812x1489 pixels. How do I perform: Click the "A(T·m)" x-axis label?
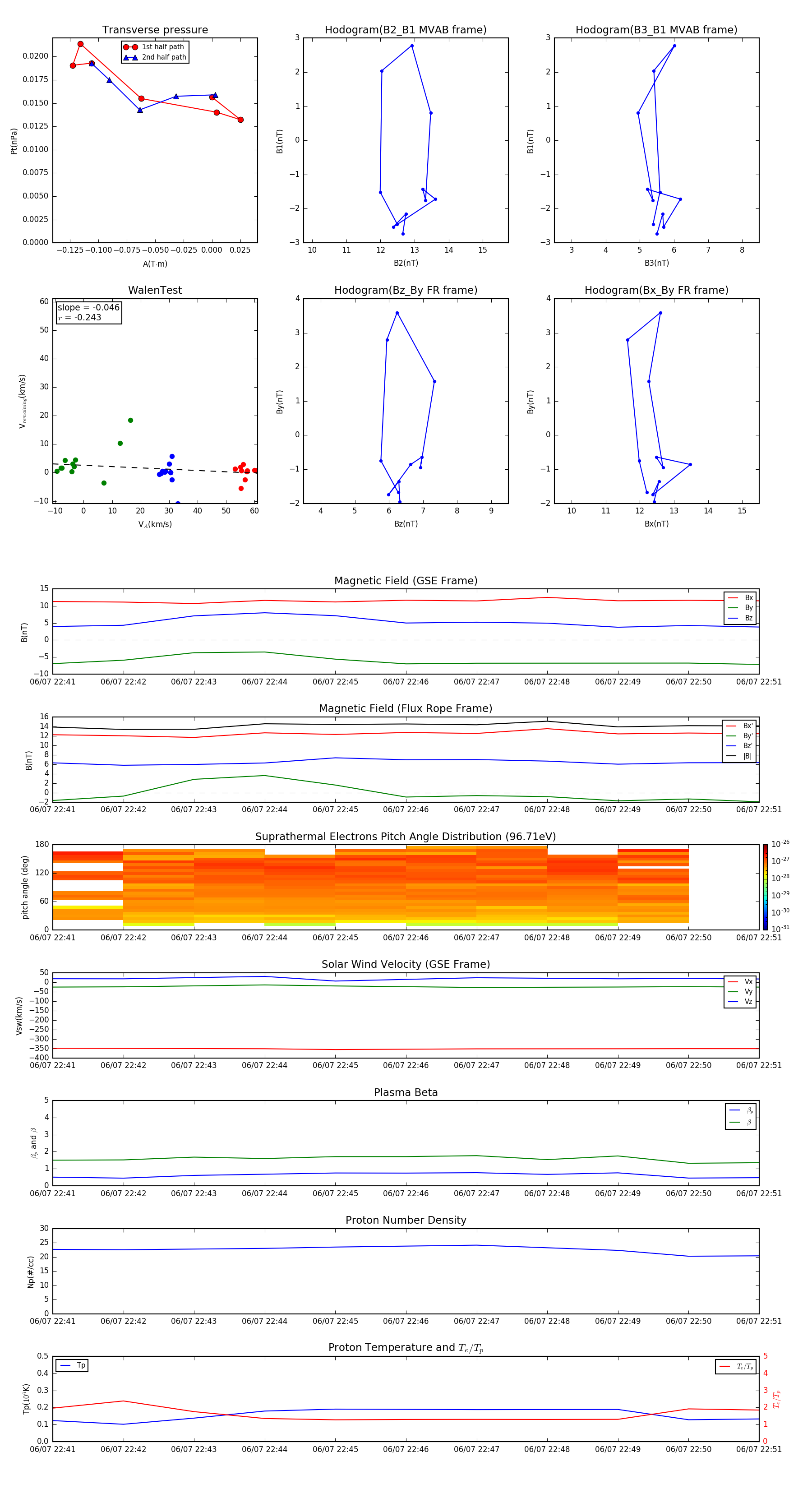coord(155,264)
